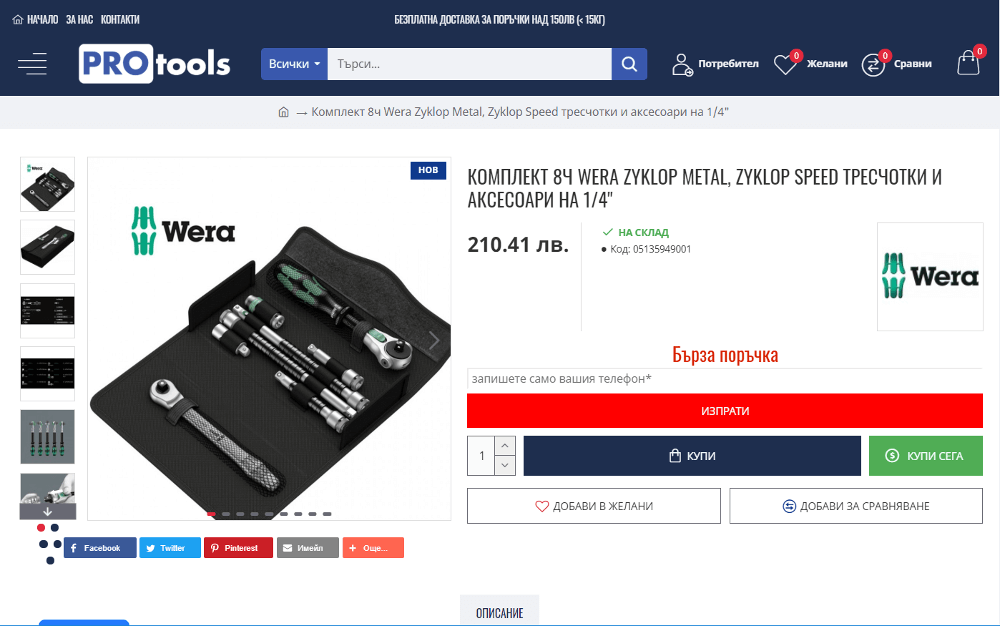Open the hamburger menu icon
1000x626 pixels.
point(33,64)
